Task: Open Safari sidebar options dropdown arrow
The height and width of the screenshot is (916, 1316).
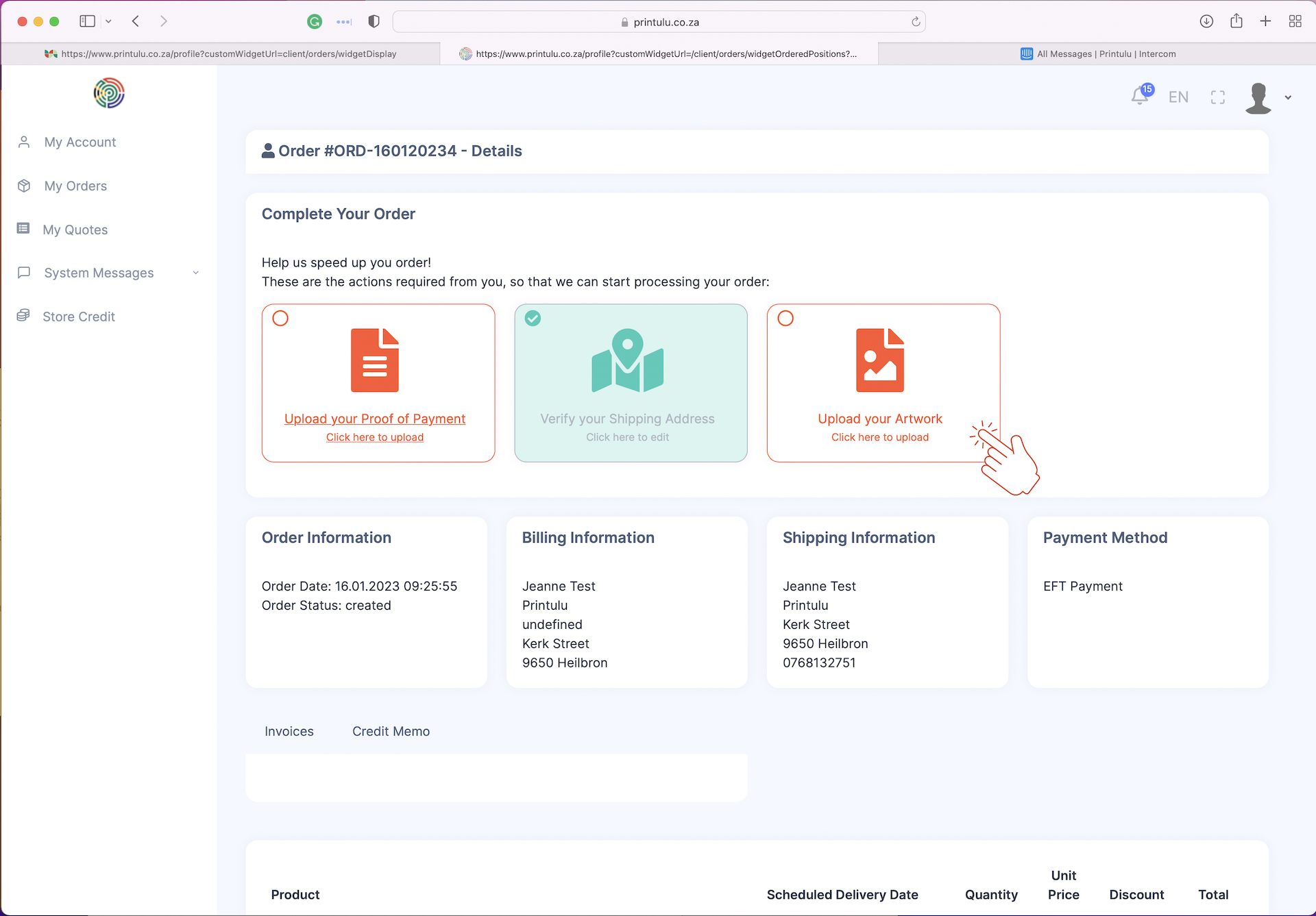Action: (108, 21)
